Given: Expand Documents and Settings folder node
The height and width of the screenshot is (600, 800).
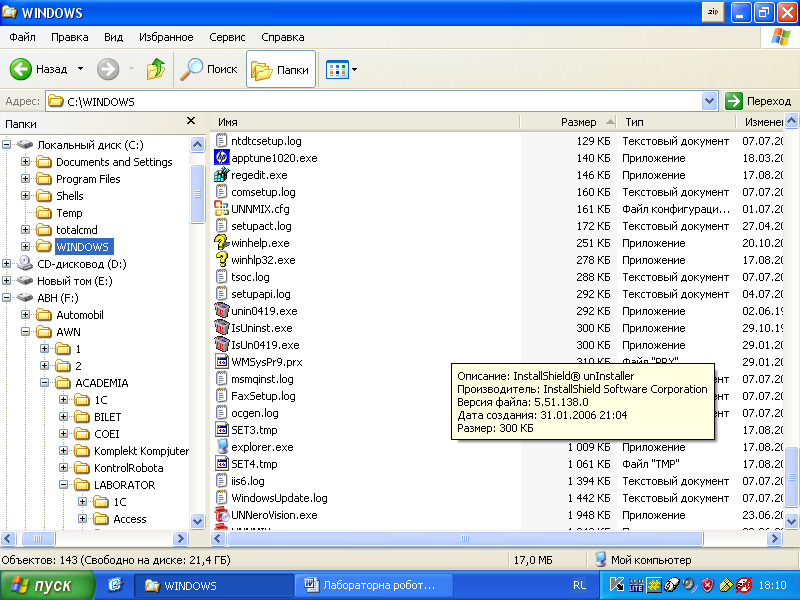Looking at the screenshot, I should (25, 162).
